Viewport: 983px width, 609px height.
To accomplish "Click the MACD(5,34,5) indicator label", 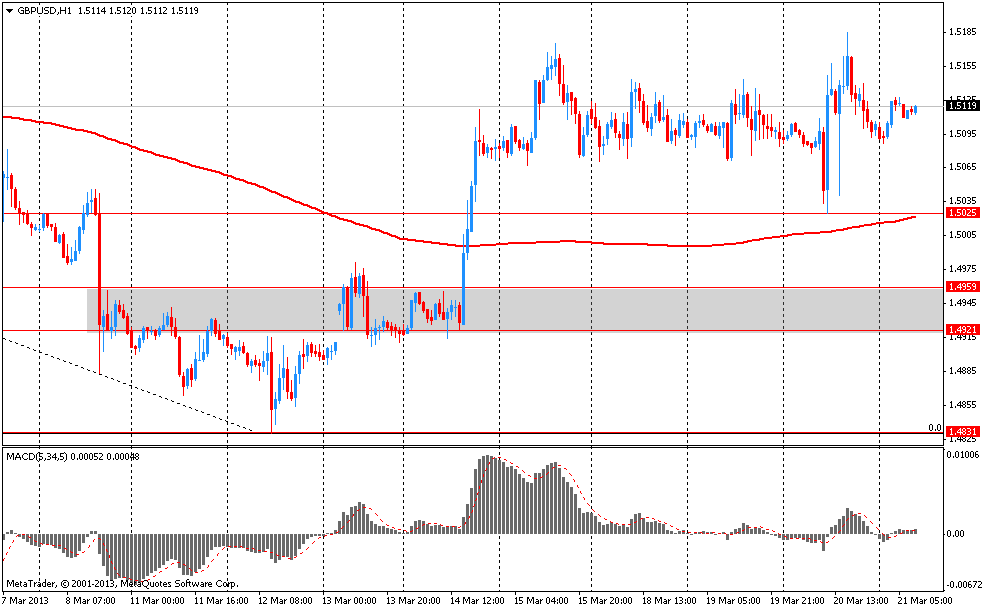I will coord(37,457).
